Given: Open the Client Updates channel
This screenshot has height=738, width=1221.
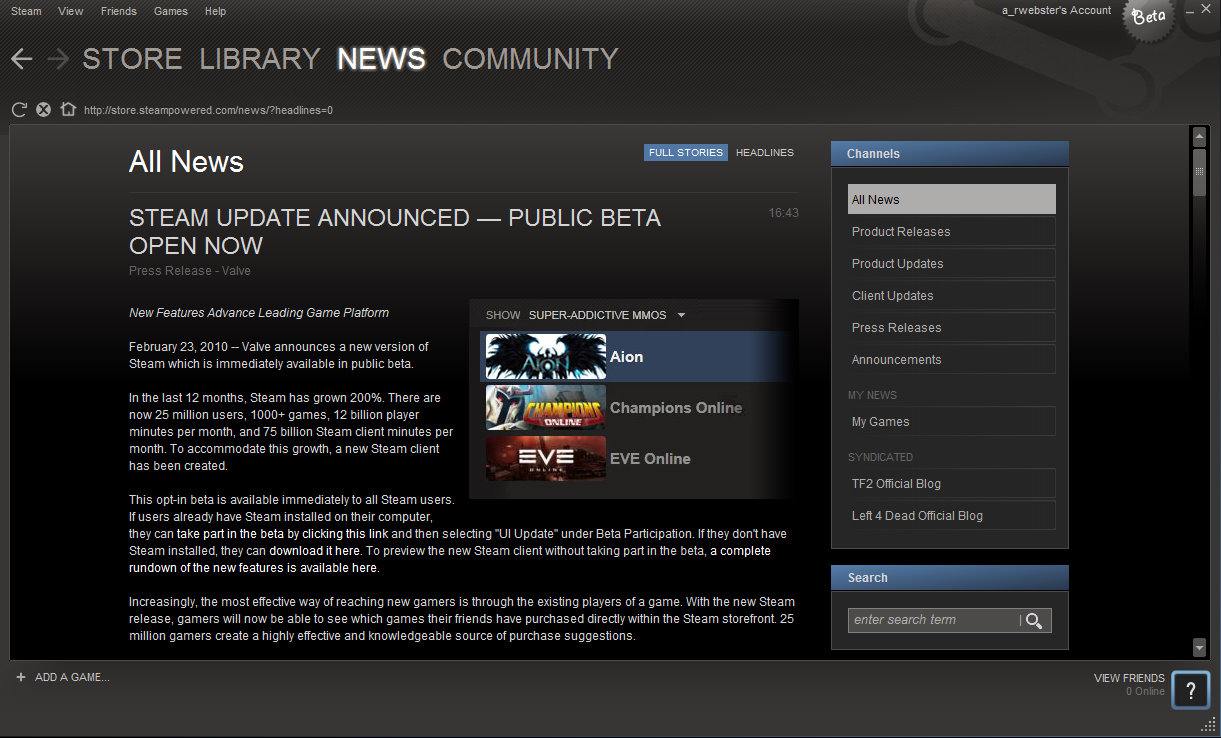Looking at the screenshot, I should pyautogui.click(x=951, y=295).
